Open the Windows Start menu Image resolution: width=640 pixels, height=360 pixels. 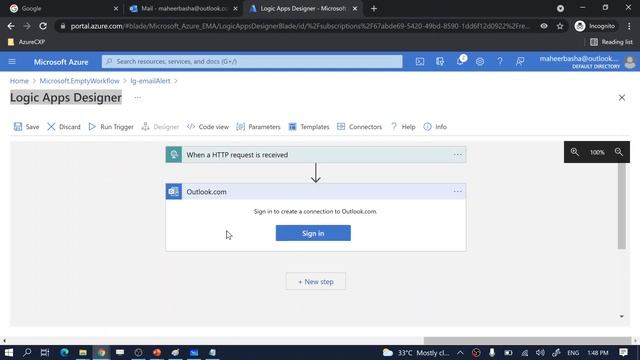(9, 353)
